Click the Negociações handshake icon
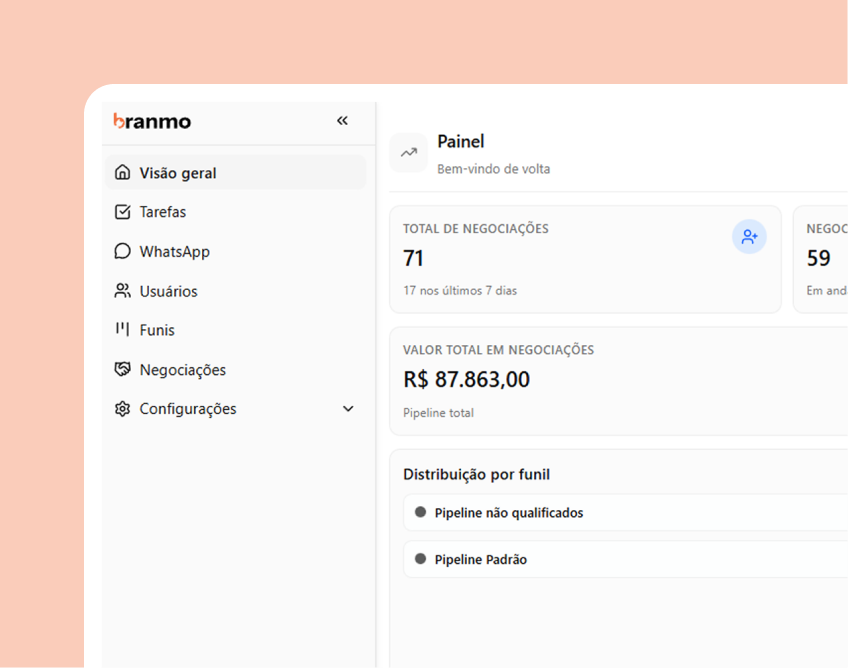This screenshot has height=668, width=848. click(x=123, y=370)
